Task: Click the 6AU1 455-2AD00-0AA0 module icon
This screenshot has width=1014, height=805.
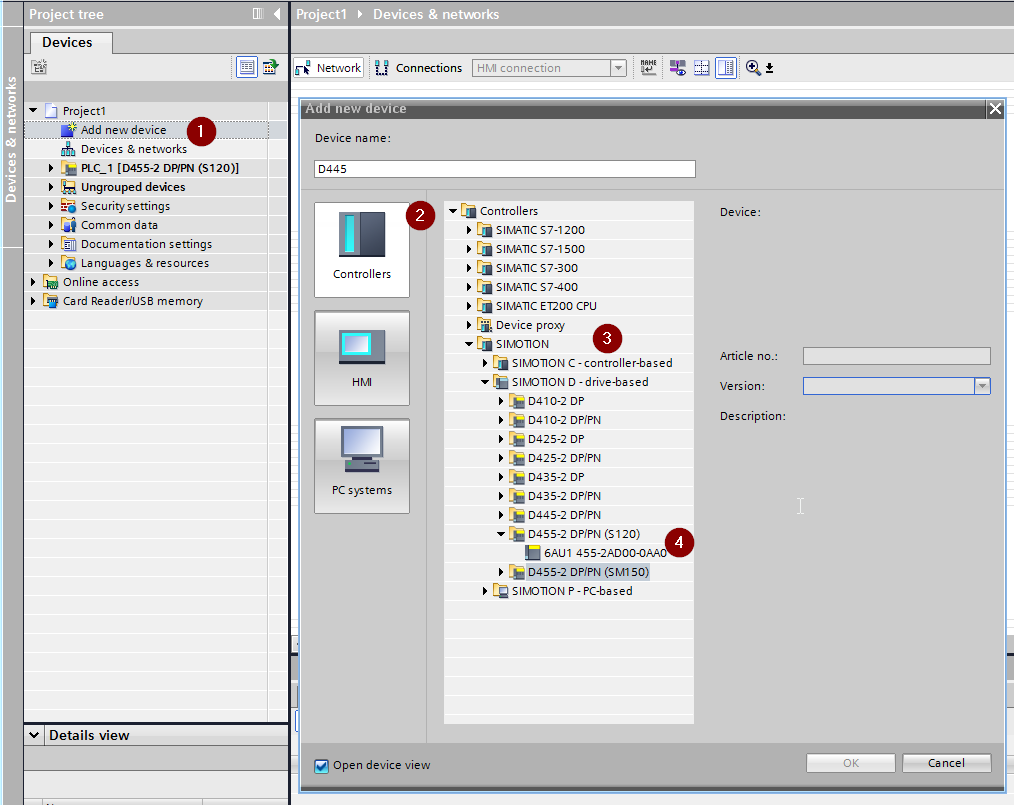Action: [x=533, y=553]
